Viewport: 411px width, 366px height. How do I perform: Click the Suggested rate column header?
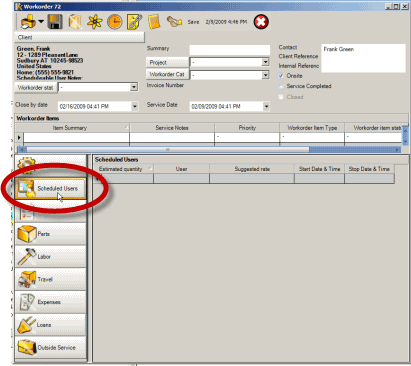tap(252, 169)
